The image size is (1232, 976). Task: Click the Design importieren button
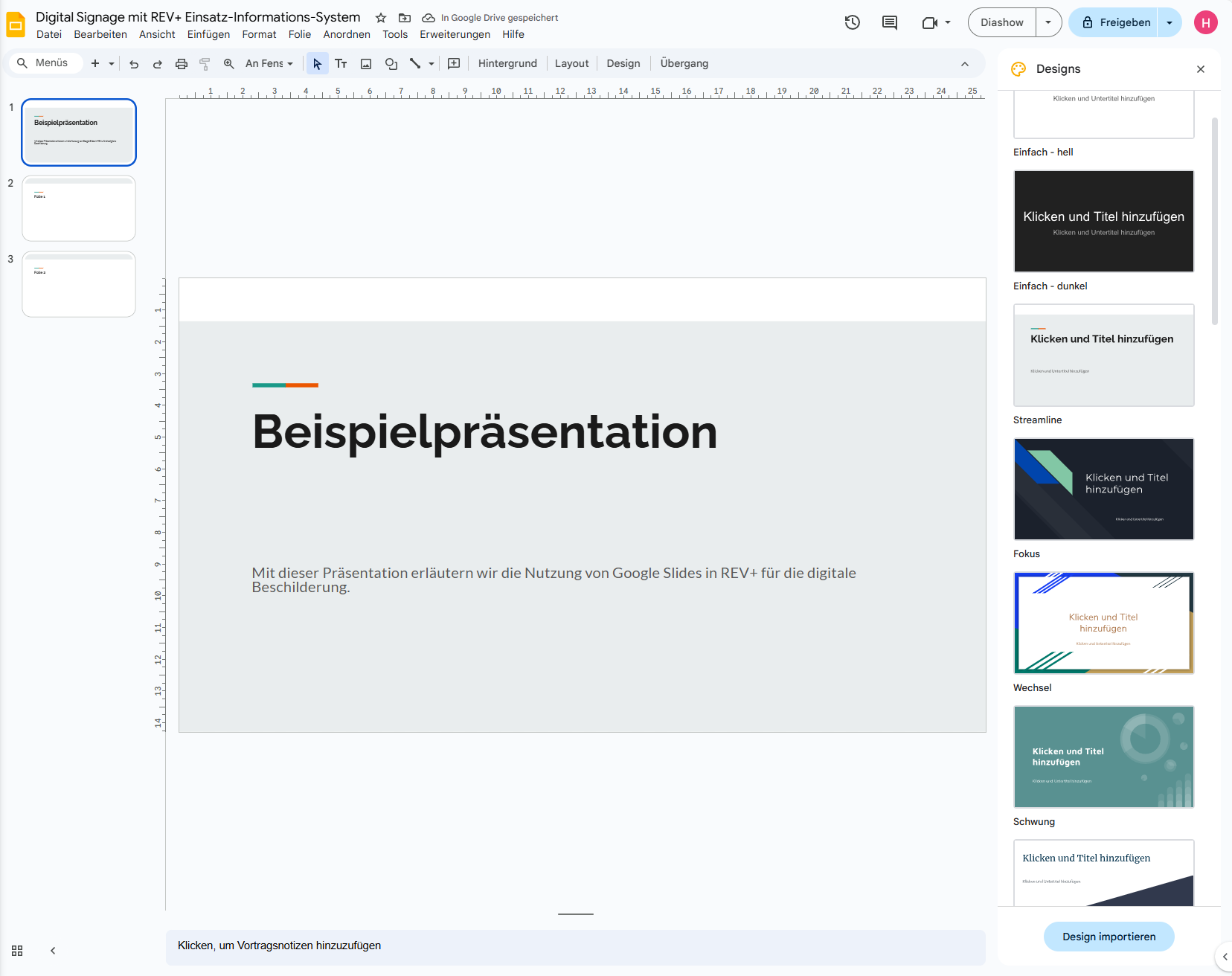1109,937
